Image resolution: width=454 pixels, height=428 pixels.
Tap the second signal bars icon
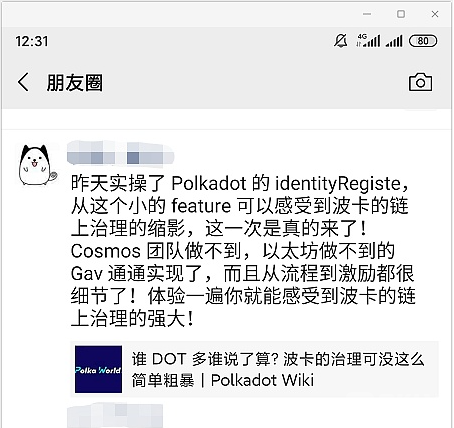pyautogui.click(x=394, y=41)
